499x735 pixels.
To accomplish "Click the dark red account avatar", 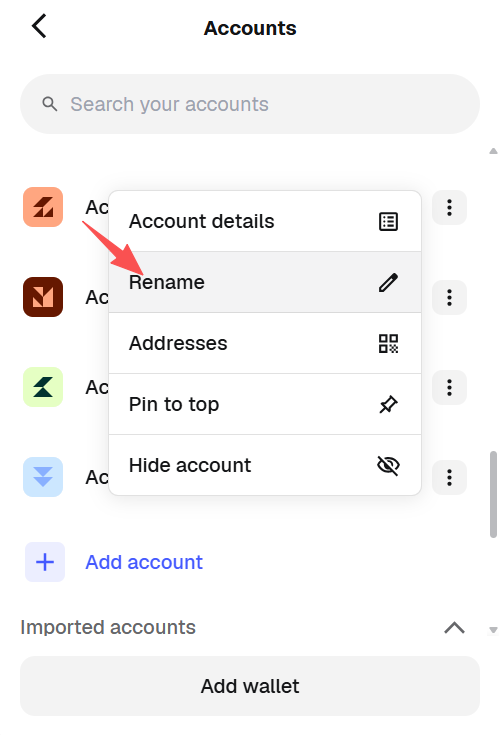I will (43, 297).
